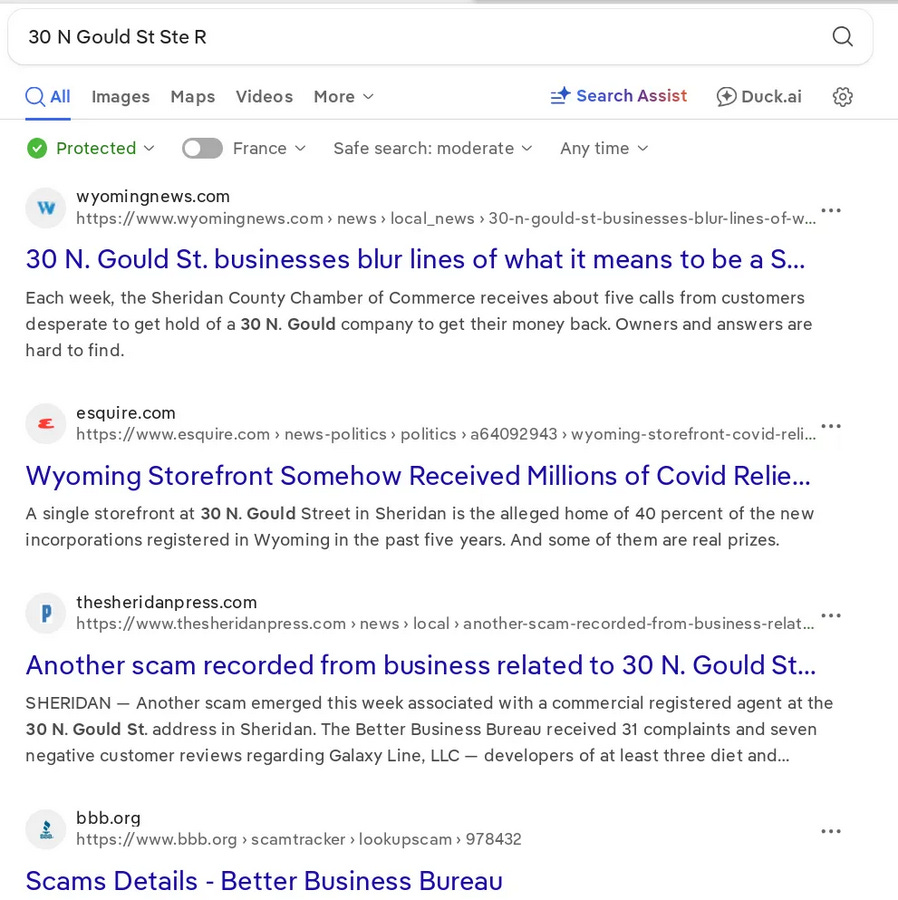The width and height of the screenshot is (898, 900).
Task: Open the Safe search: moderate dropdown
Action: [433, 149]
